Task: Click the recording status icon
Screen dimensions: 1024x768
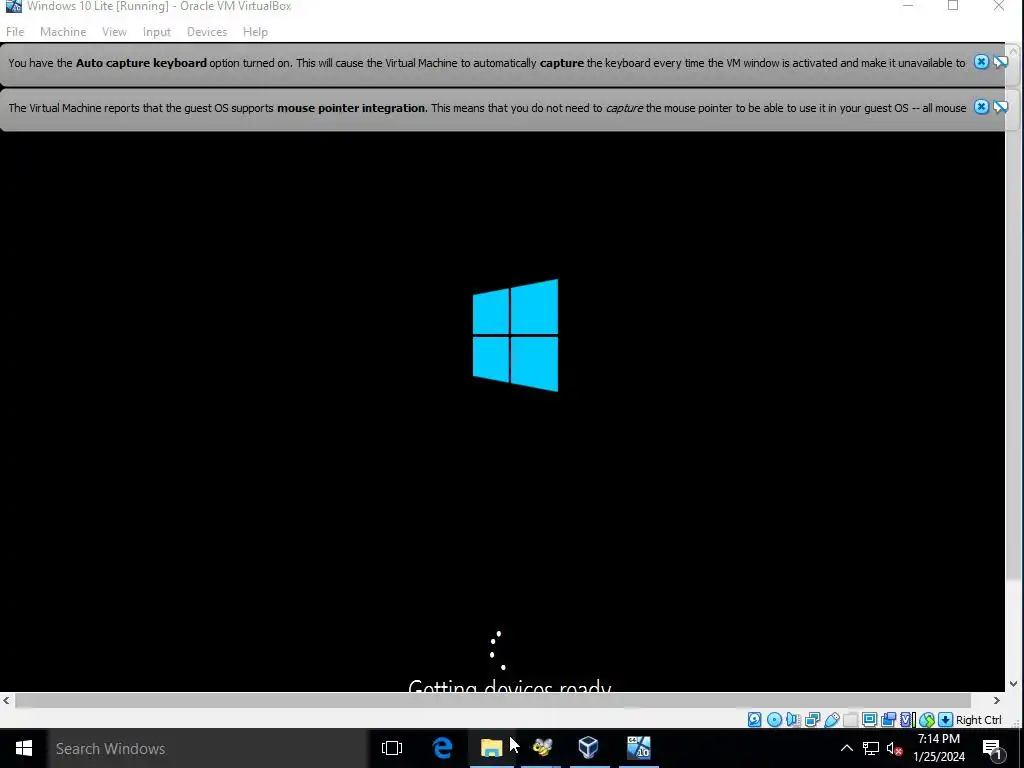Action: coord(888,720)
